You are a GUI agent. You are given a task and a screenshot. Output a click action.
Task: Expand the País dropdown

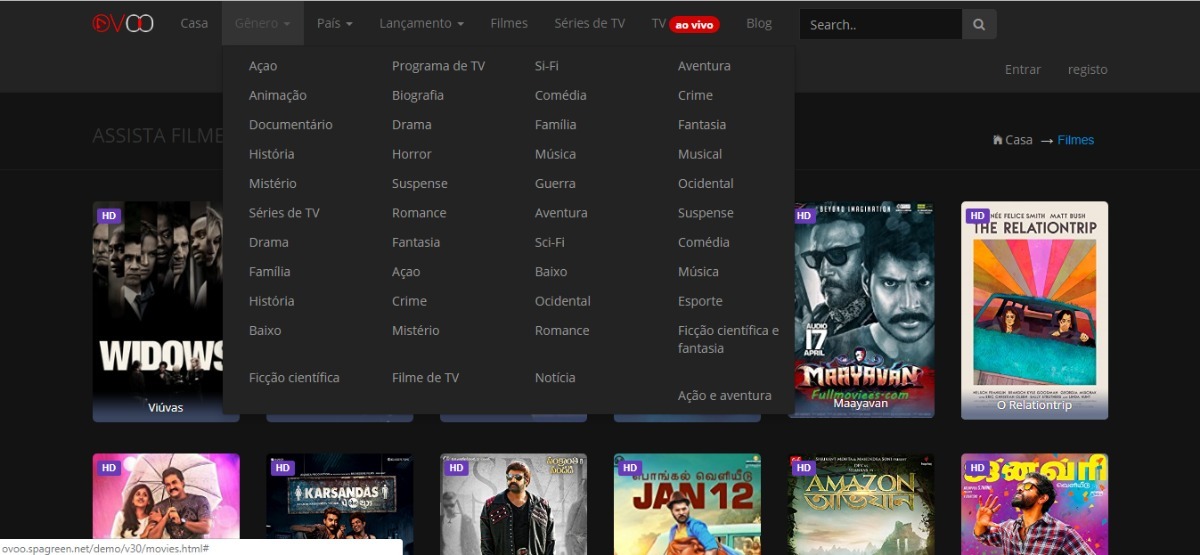[x=335, y=23]
